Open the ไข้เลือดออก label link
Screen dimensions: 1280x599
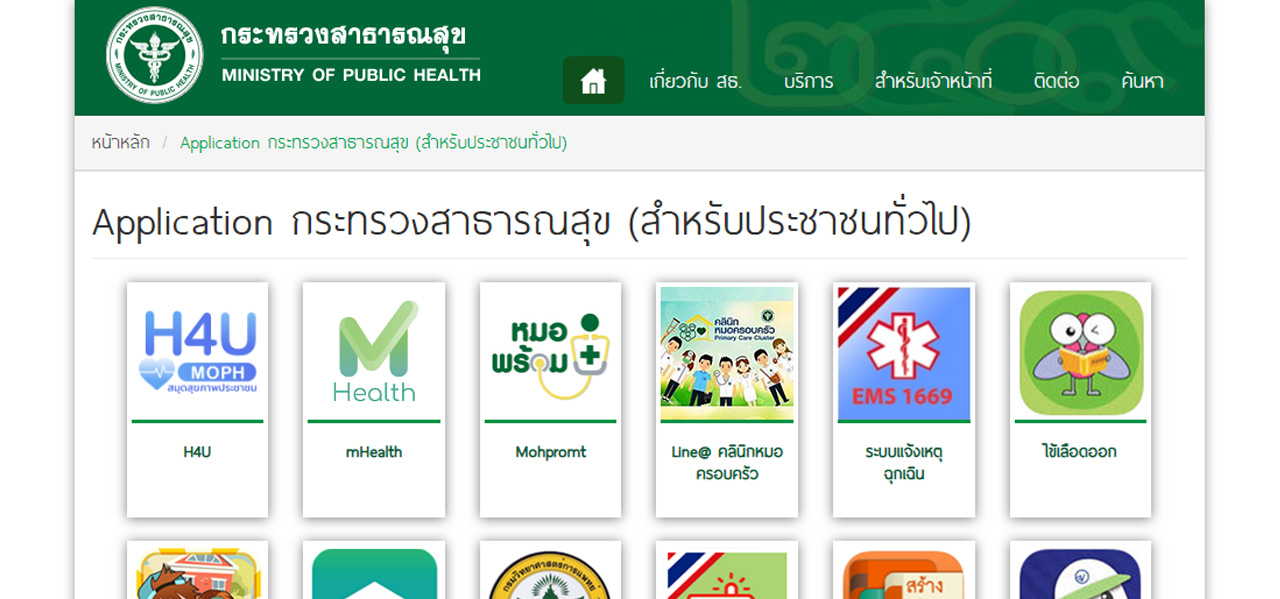1080,452
